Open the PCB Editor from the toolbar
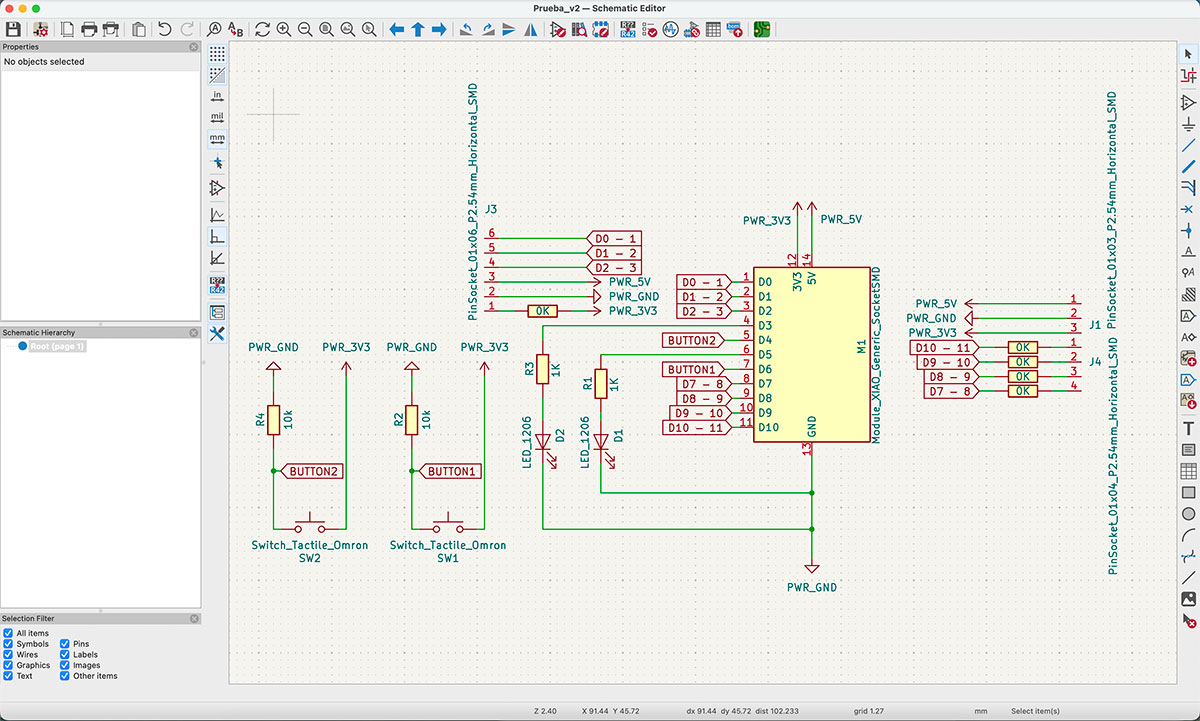1200x721 pixels. 761,29
